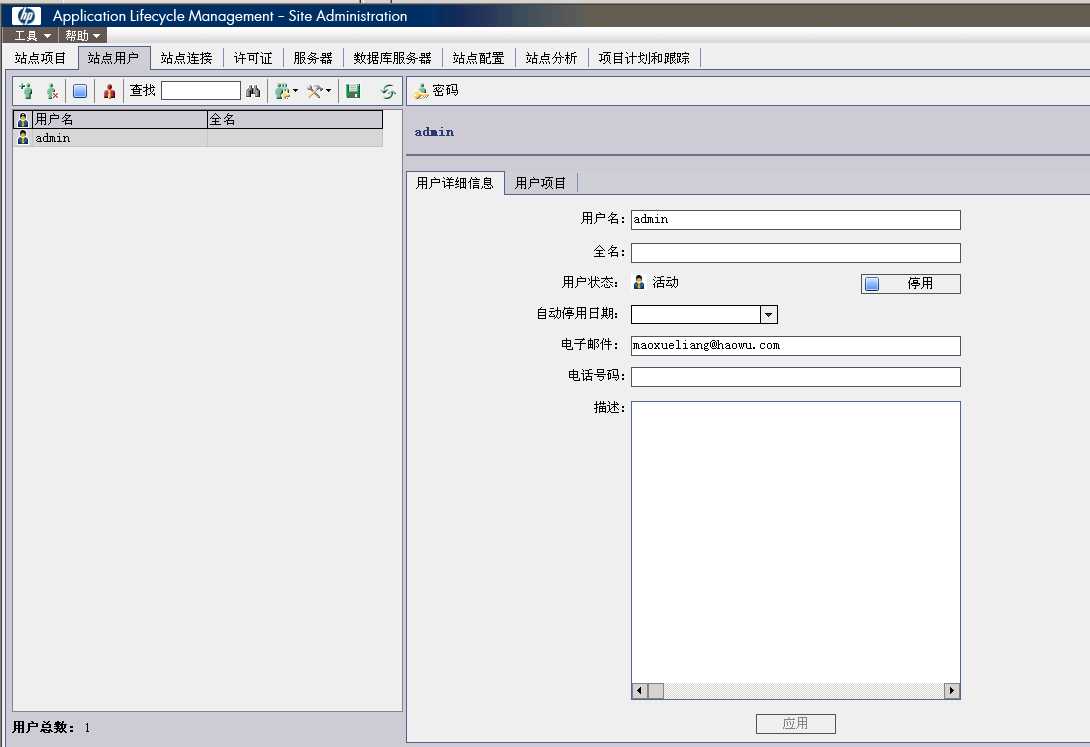Select the admin row in user list
The width and height of the screenshot is (1090, 747).
coord(198,138)
